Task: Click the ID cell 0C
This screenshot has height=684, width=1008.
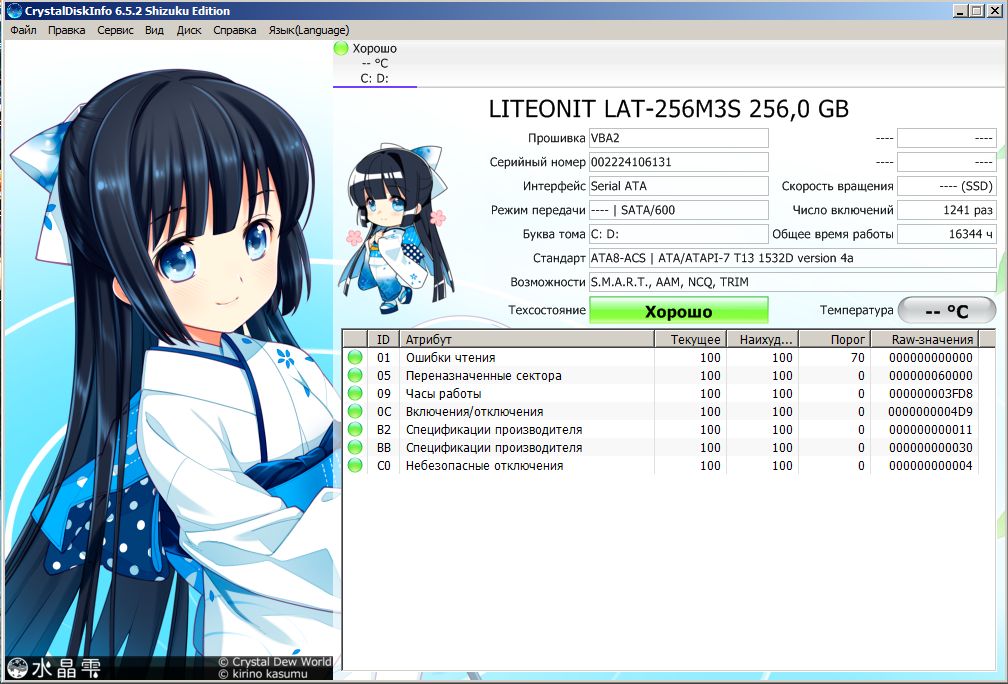Action: coord(384,411)
